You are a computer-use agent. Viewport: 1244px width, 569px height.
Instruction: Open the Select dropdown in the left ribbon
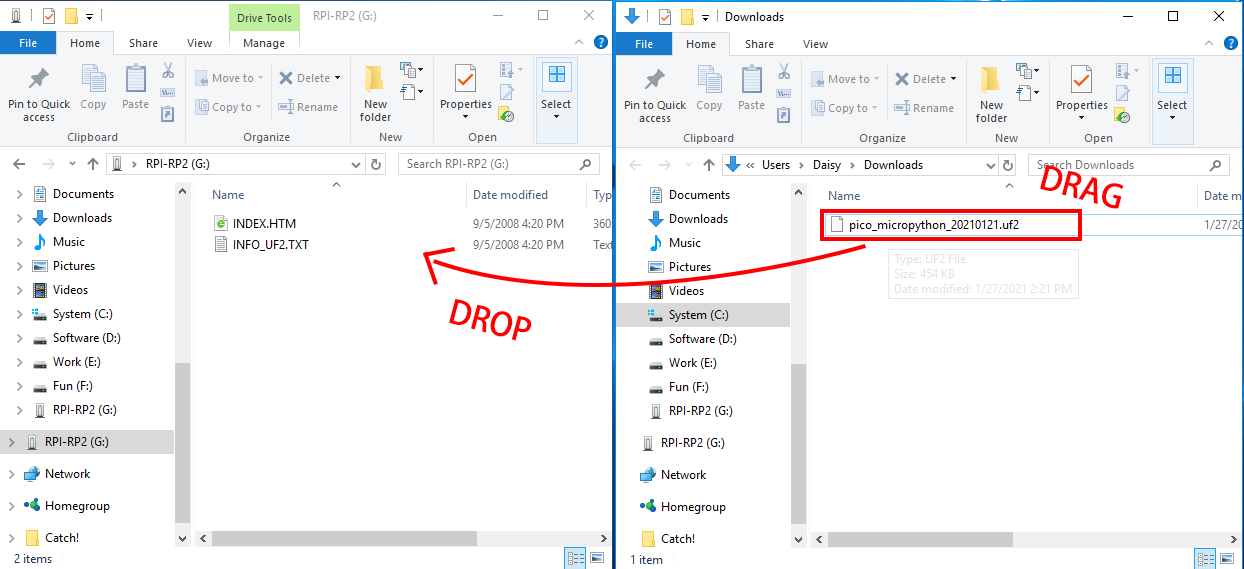pyautogui.click(x=556, y=90)
